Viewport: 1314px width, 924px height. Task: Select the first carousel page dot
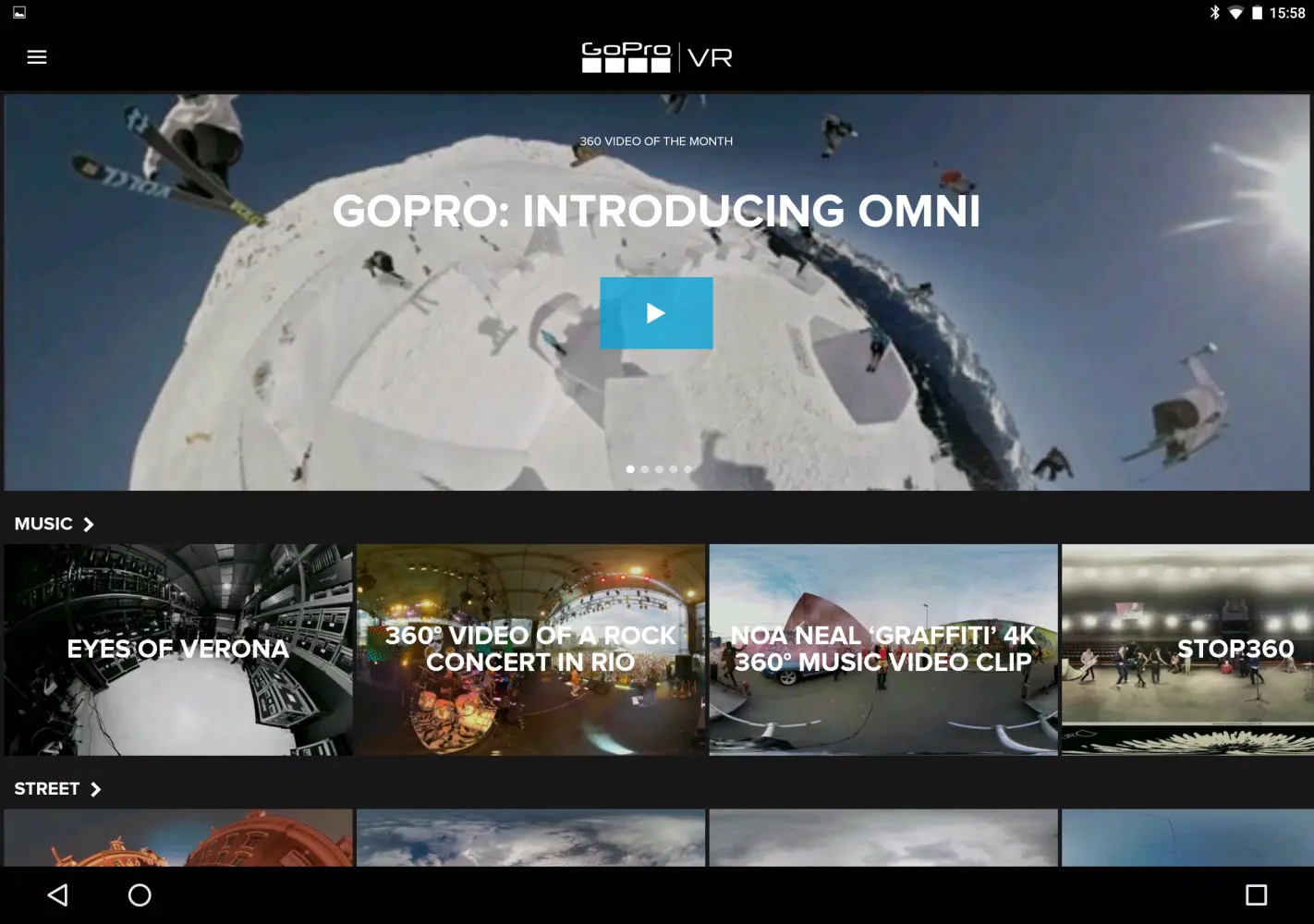pyautogui.click(x=630, y=469)
